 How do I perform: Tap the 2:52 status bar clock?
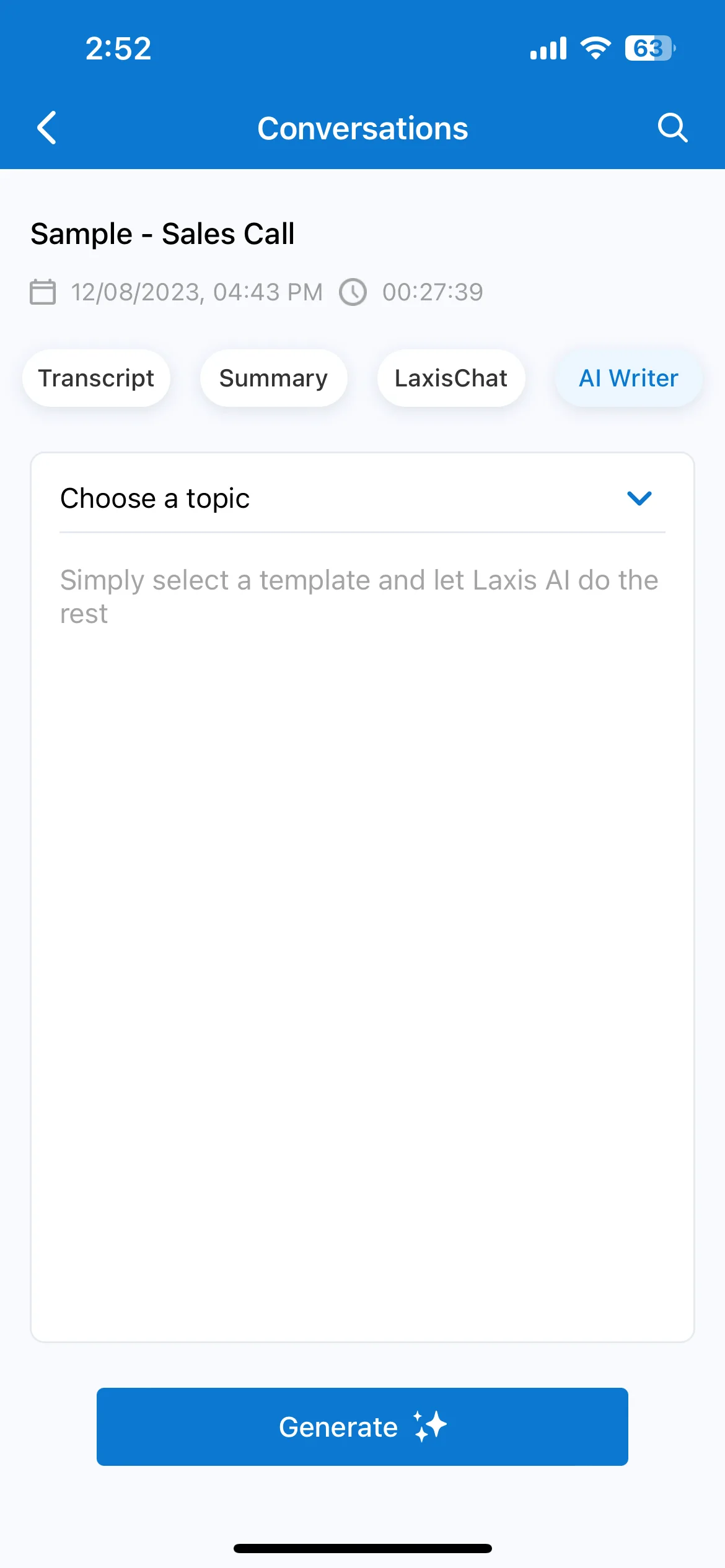tap(118, 48)
